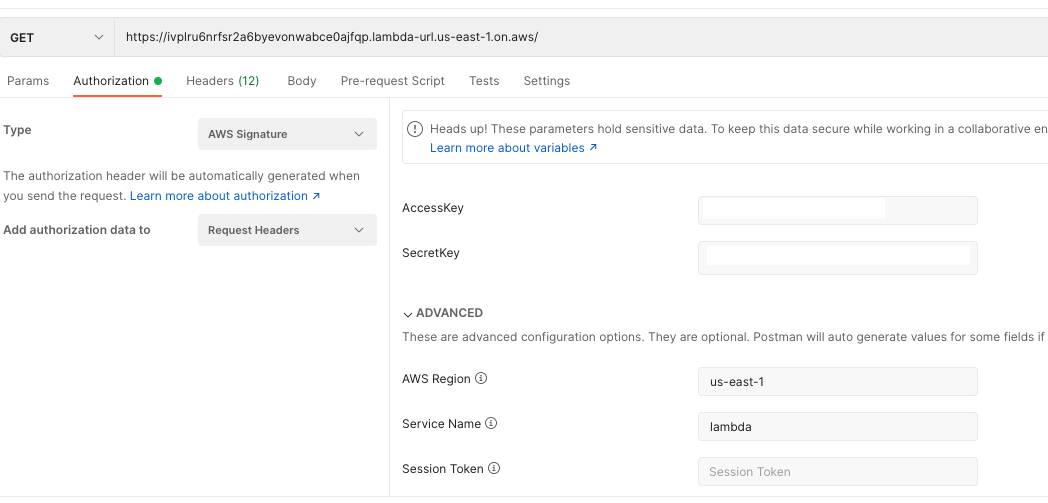This screenshot has height=503, width=1048.
Task: Click the Heads up warning info icon
Action: pos(416,129)
